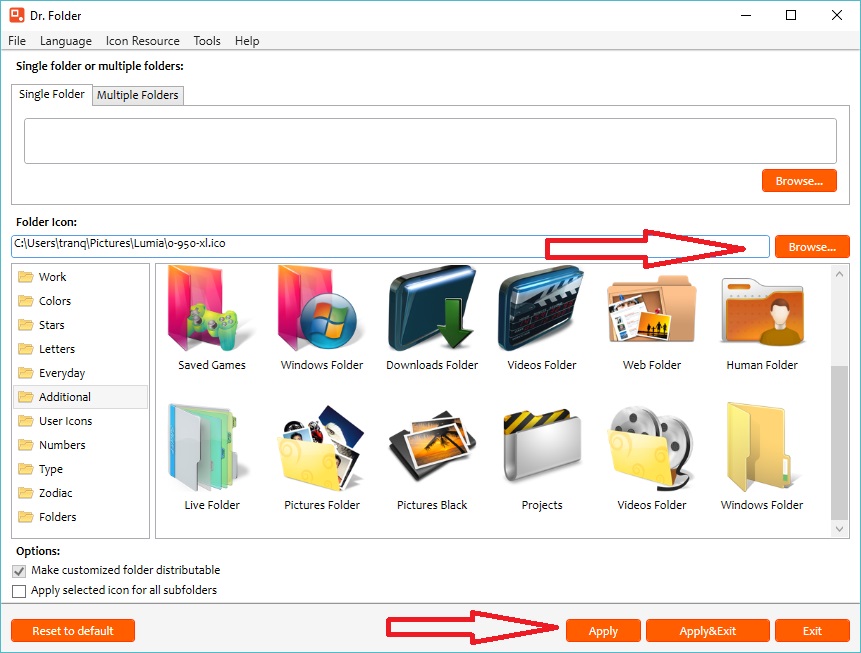Select the Live Folder icon
The image size is (861, 653).
210,450
